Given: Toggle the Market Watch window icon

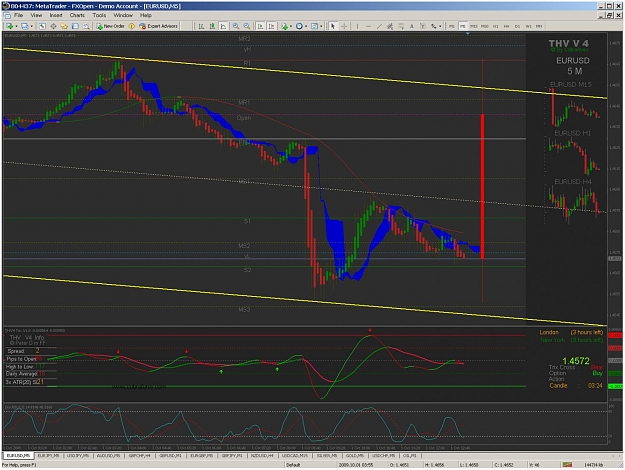Looking at the screenshot, I should [42, 26].
